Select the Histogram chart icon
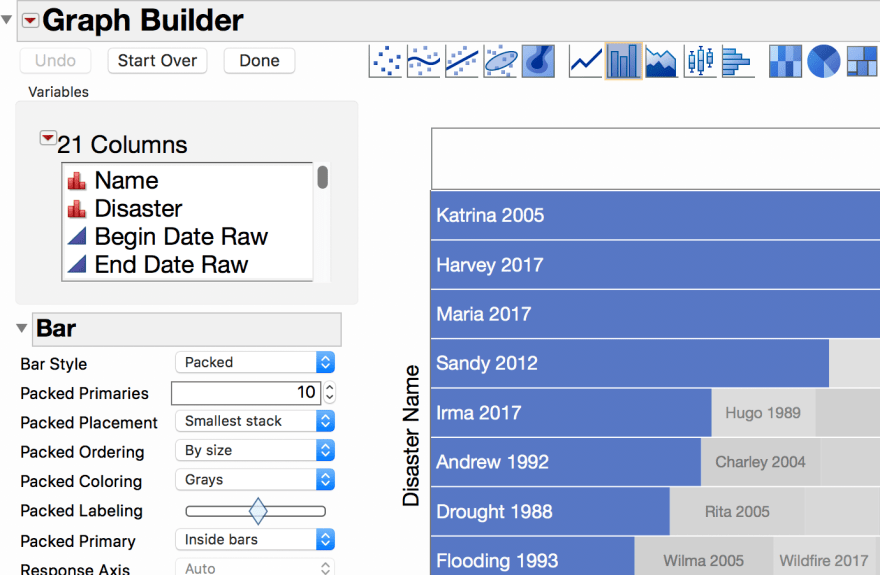 (737, 62)
